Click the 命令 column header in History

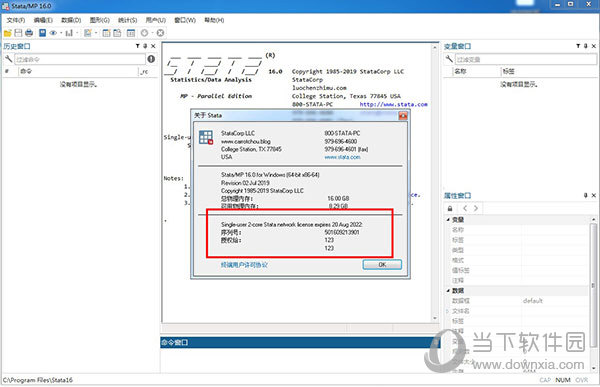coord(78,71)
